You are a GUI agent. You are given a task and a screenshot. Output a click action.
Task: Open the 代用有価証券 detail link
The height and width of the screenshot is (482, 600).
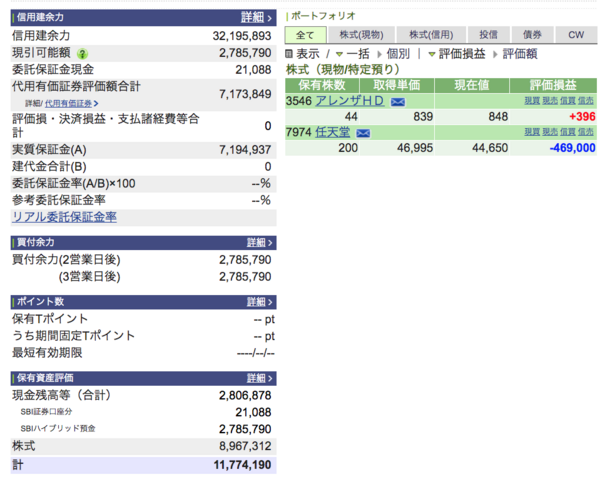72,103
